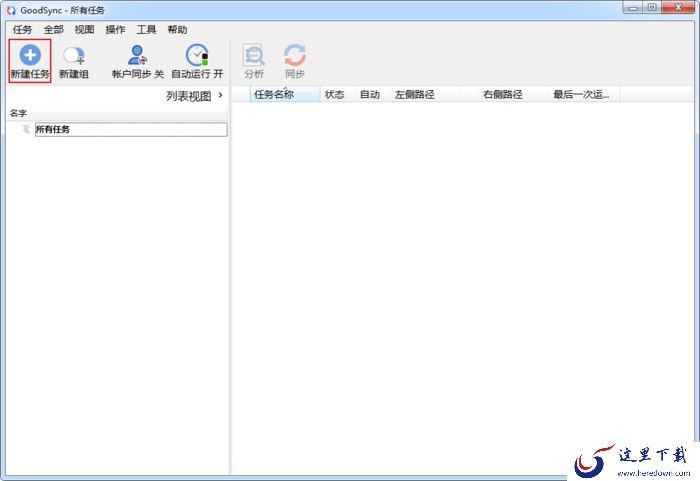The width and height of the screenshot is (700, 481).
Task: Select the 所有任务 item in tree
Action: click(x=131, y=129)
